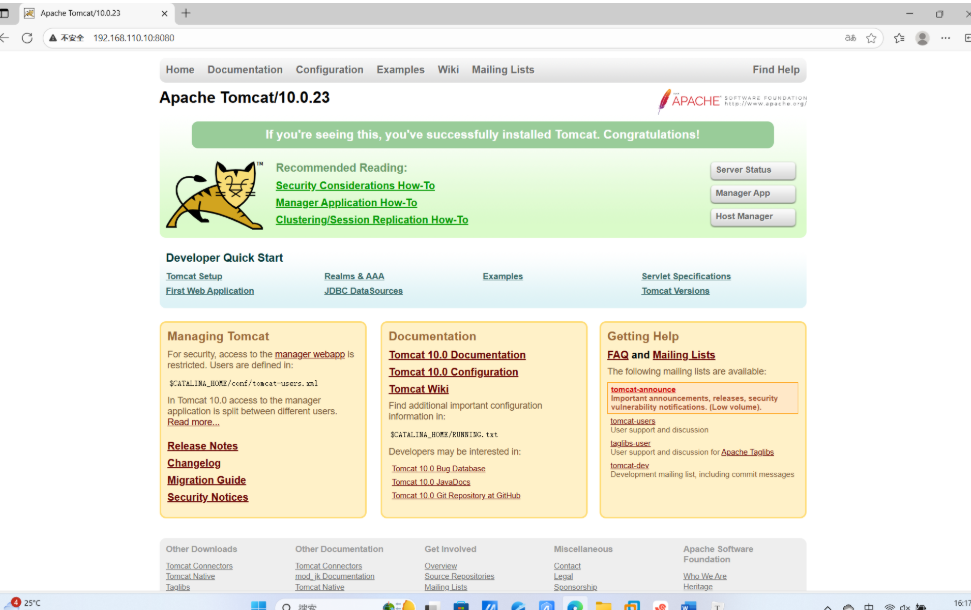Open footer Tomcat Native under Other Downloads
Screen dimensions: 971x610
190,577
